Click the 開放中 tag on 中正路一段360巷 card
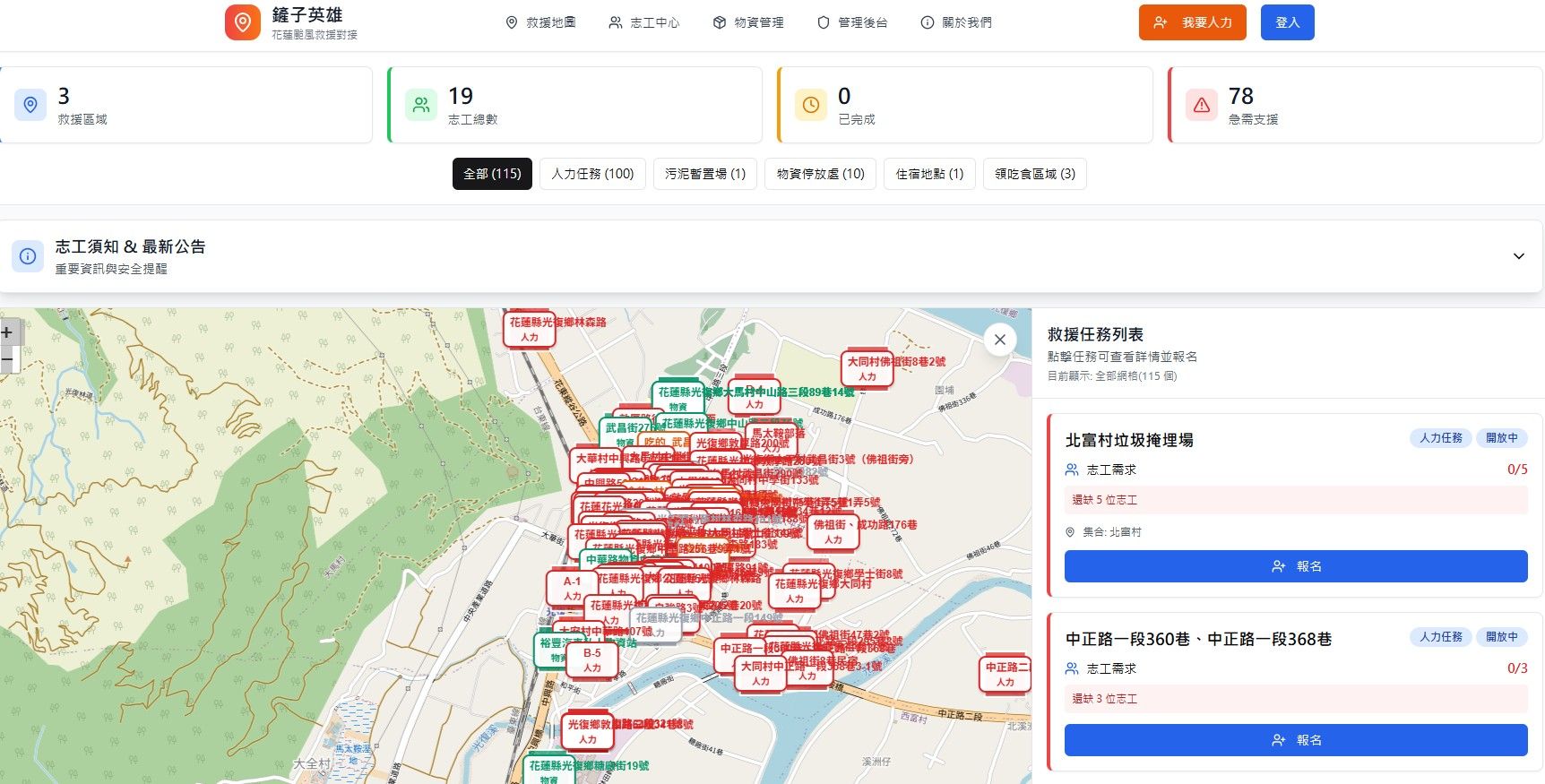 pyautogui.click(x=1502, y=637)
